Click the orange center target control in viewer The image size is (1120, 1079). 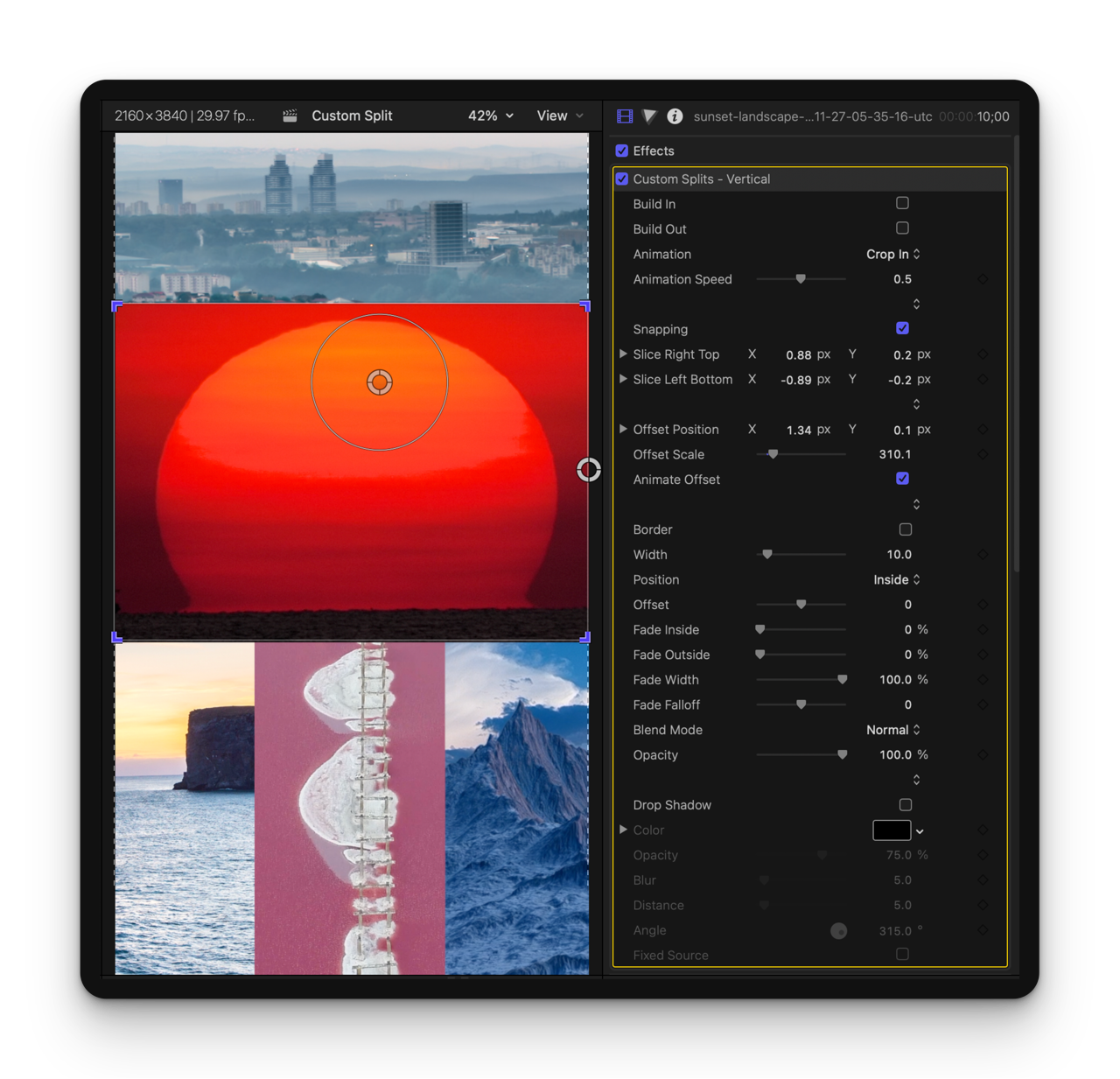(380, 382)
